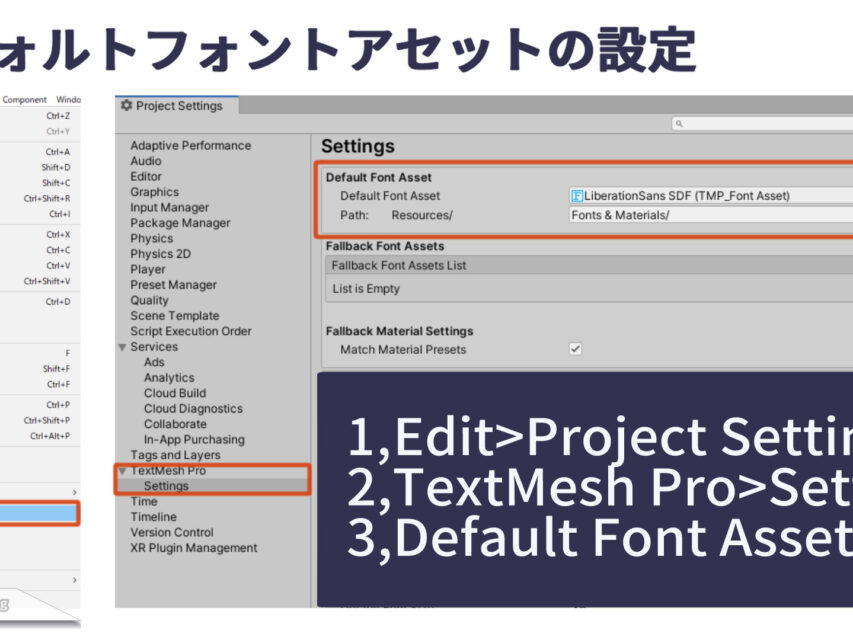
Task: Select Adaptive Performance settings category
Action: pos(190,145)
